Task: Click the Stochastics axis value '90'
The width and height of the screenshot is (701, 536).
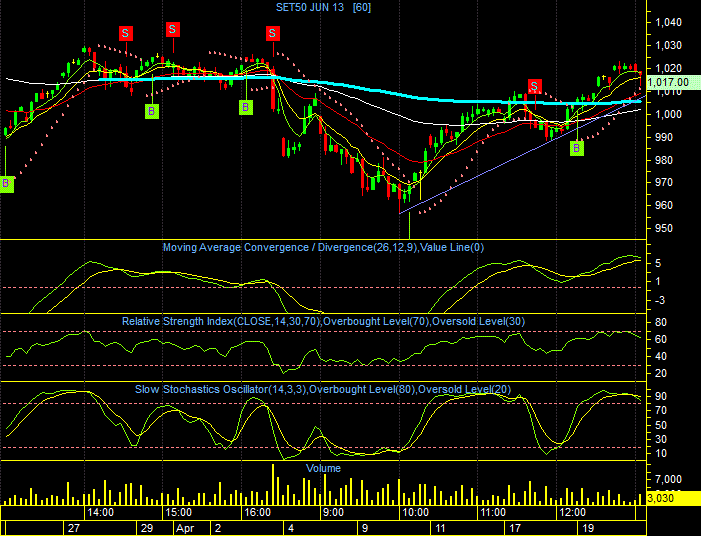Action: coord(661,396)
